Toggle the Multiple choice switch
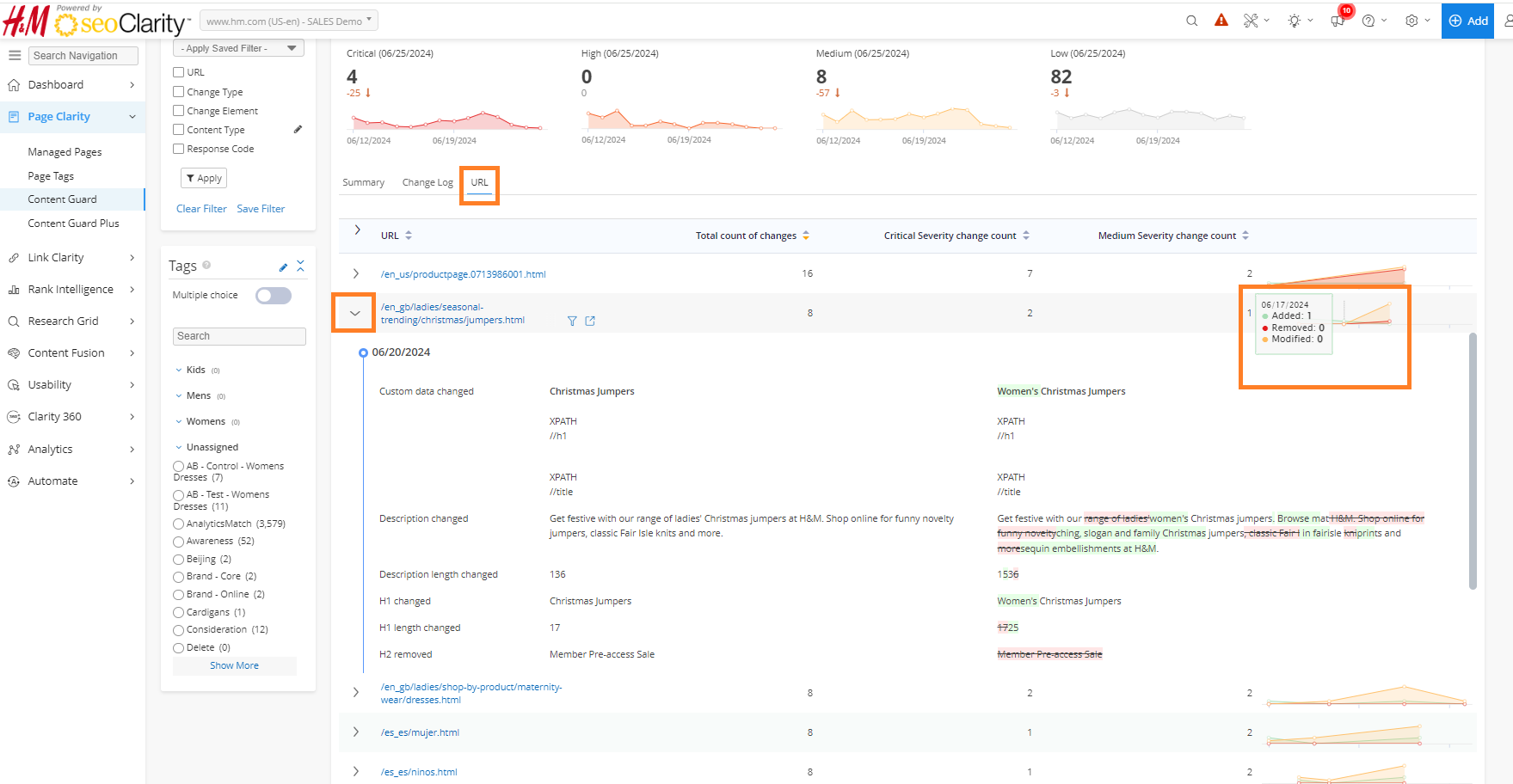This screenshot has height=784, width=1513. [274, 296]
